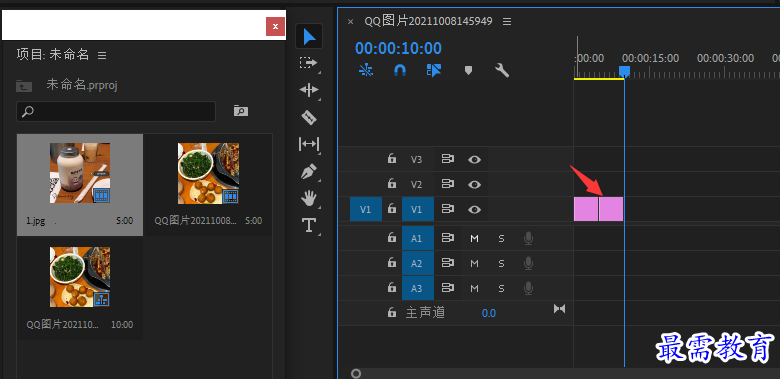Image resolution: width=780 pixels, height=379 pixels.
Task: Toggle sync lock on V2
Action: pyautogui.click(x=448, y=184)
